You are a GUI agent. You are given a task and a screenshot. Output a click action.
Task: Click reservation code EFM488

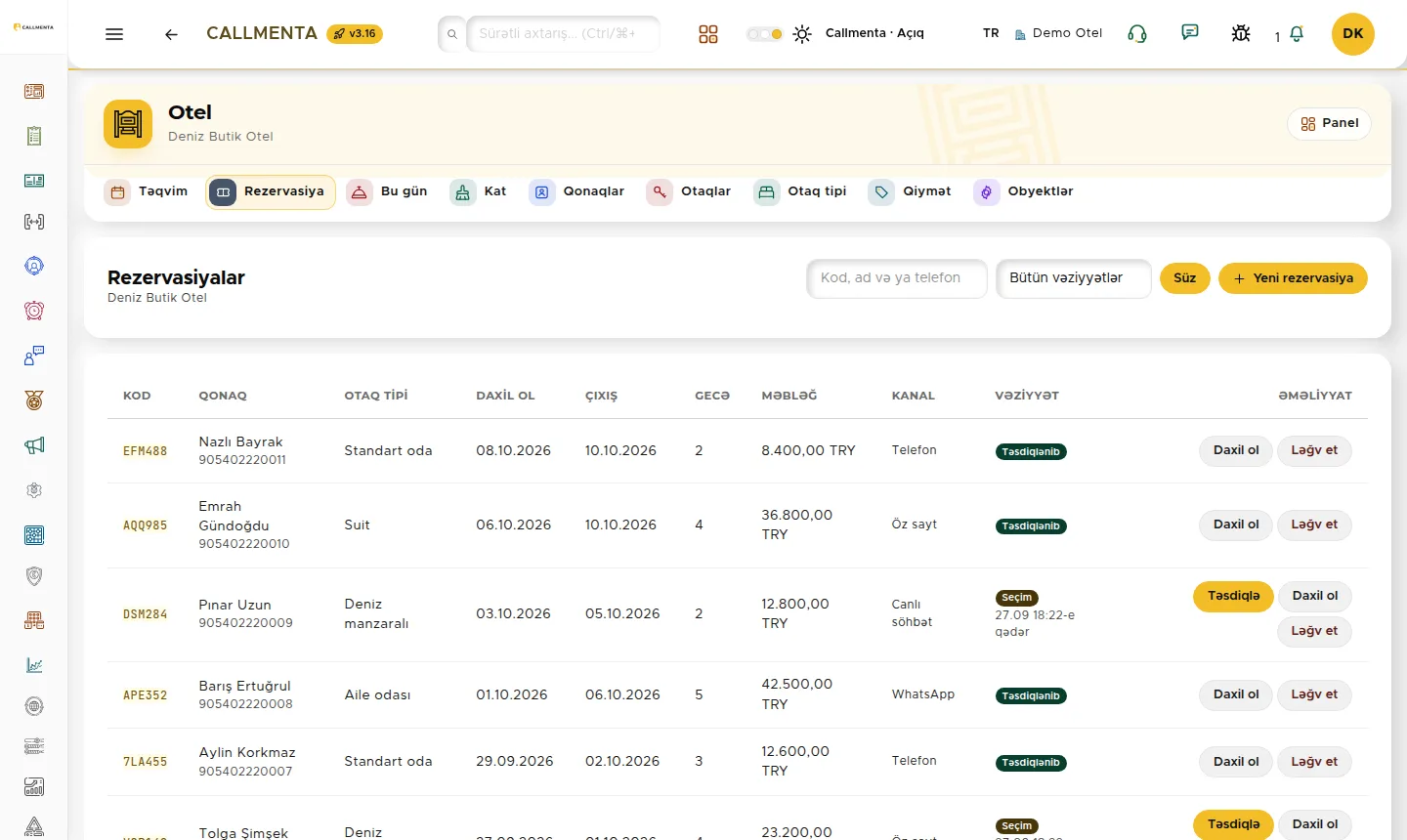tap(146, 451)
